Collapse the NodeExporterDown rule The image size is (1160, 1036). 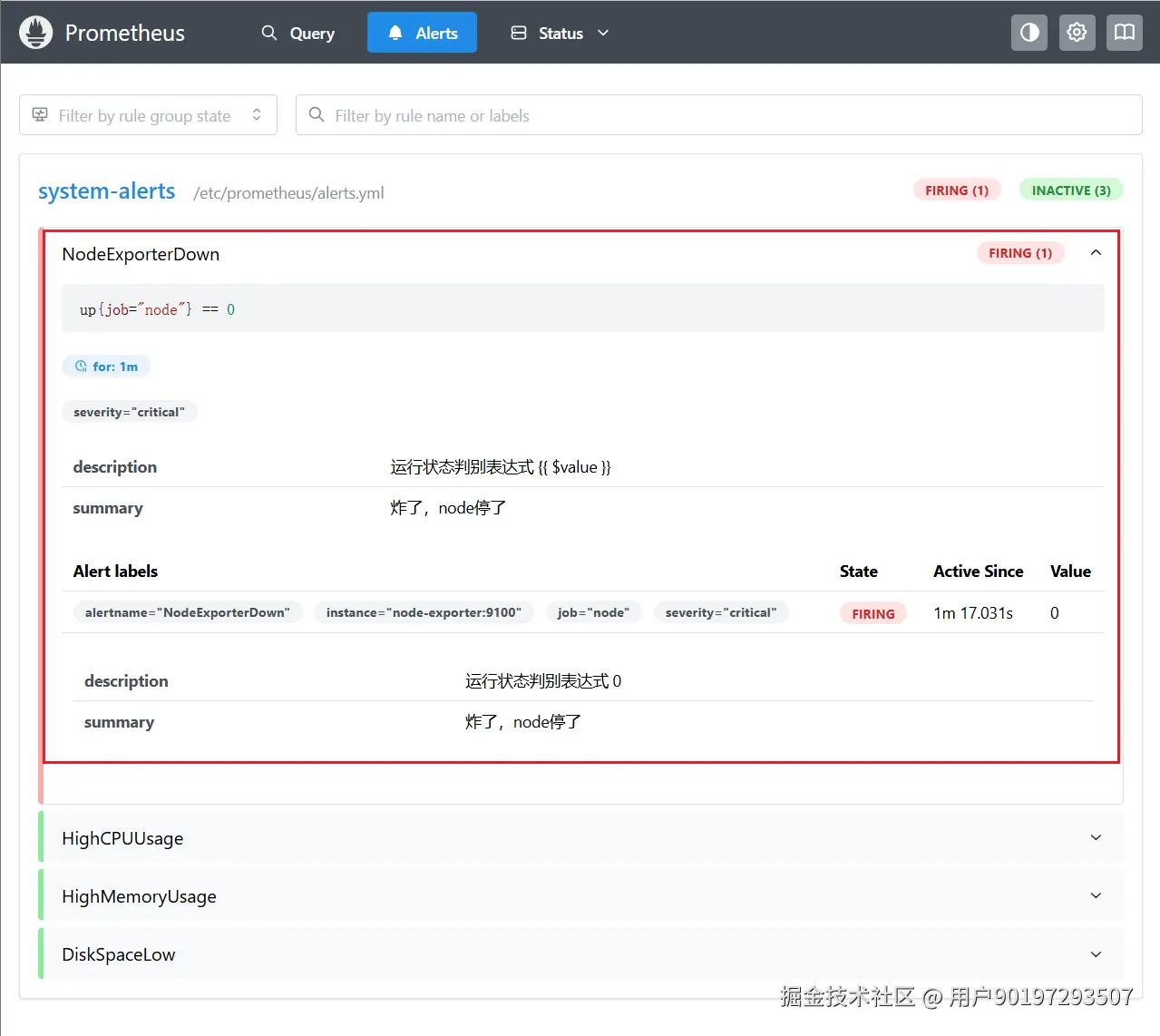[1096, 253]
